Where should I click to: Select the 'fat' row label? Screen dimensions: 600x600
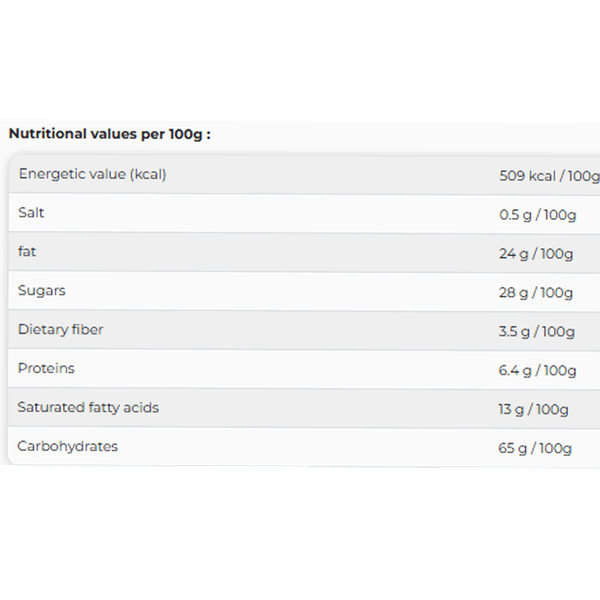27,252
